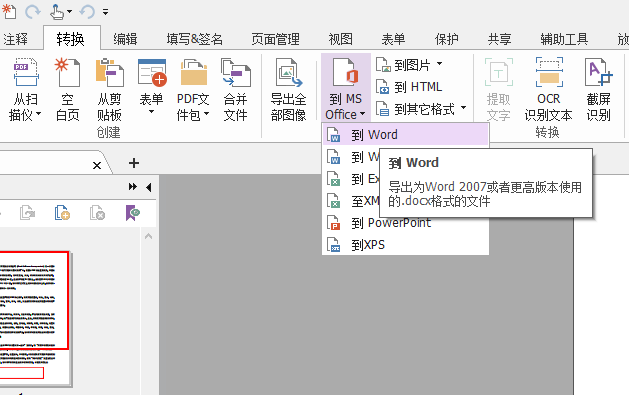Select 到 Word menu item

[x=405, y=135]
